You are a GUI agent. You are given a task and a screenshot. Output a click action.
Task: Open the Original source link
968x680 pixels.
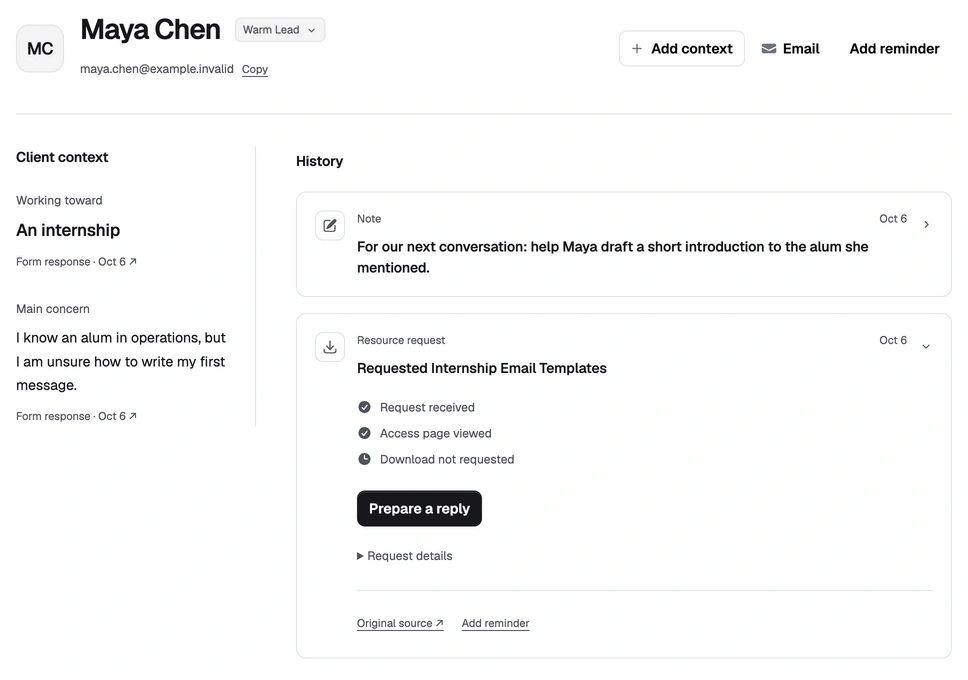click(400, 623)
